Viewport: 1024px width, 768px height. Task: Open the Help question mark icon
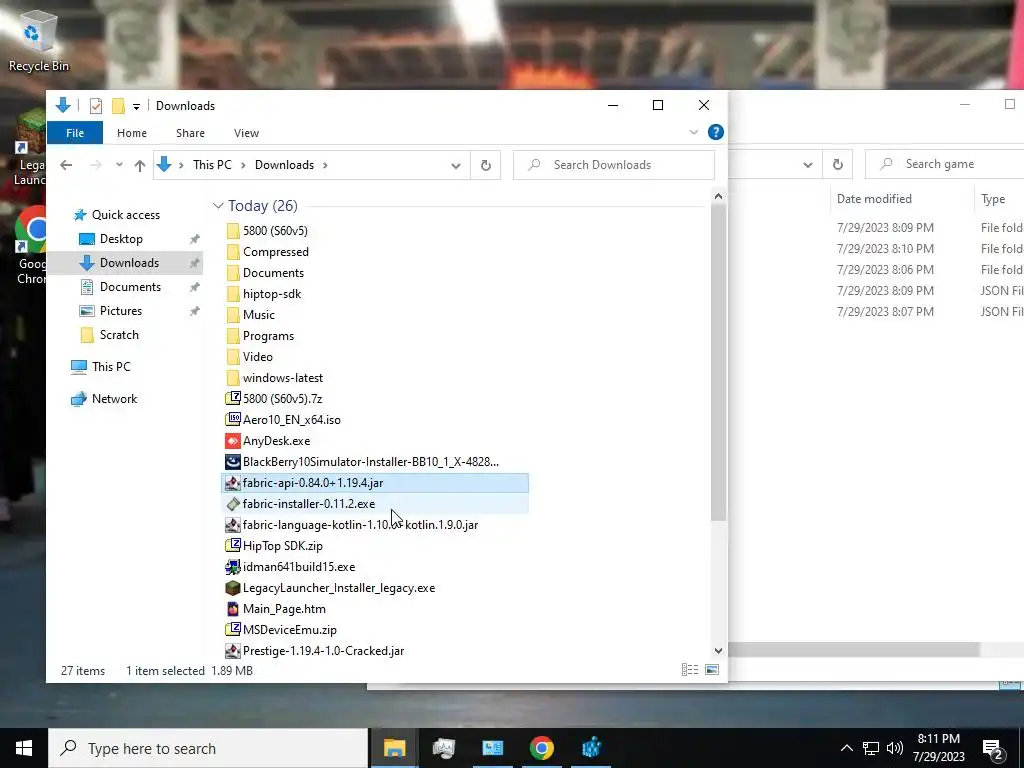pos(716,133)
